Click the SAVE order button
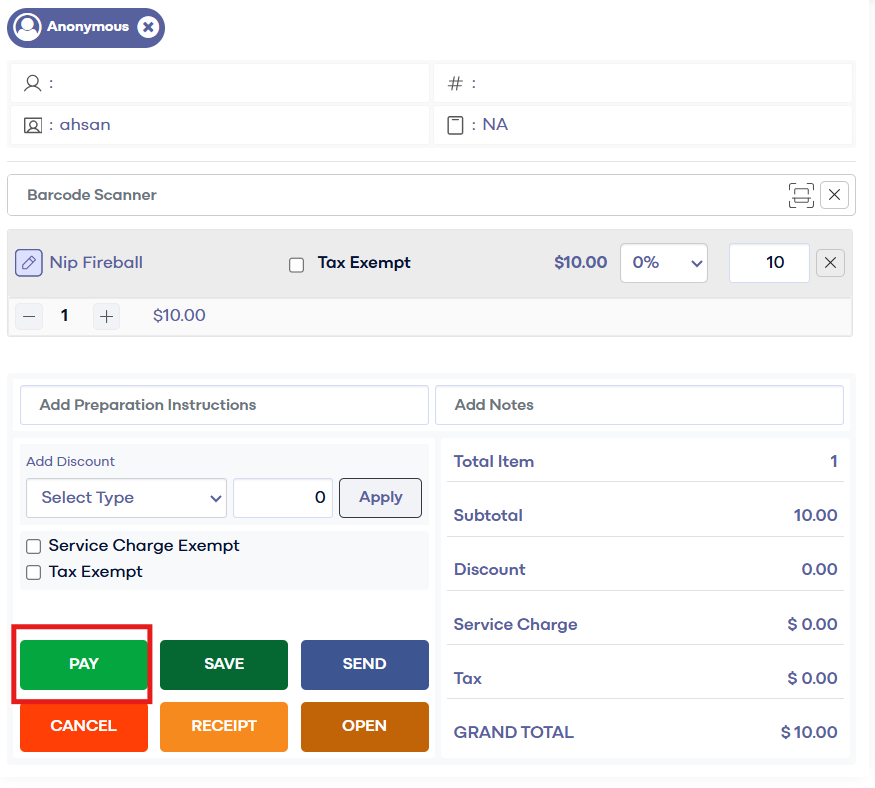The width and height of the screenshot is (875, 788). pos(224,664)
